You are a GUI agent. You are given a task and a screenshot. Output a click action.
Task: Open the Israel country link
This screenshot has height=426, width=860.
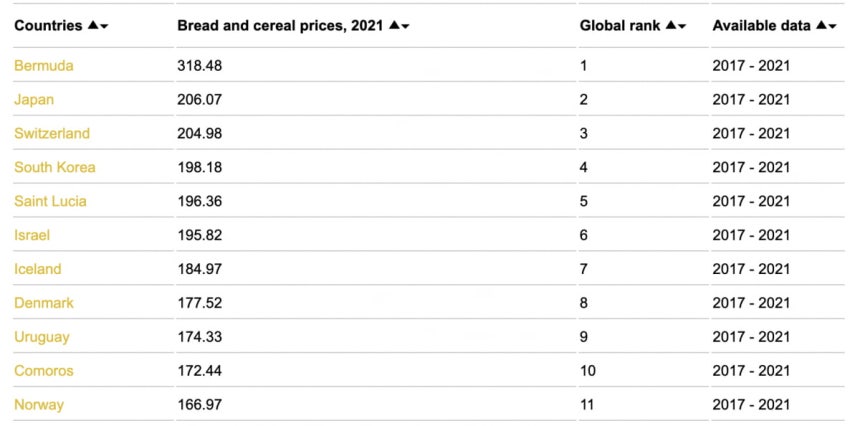pyautogui.click(x=32, y=236)
